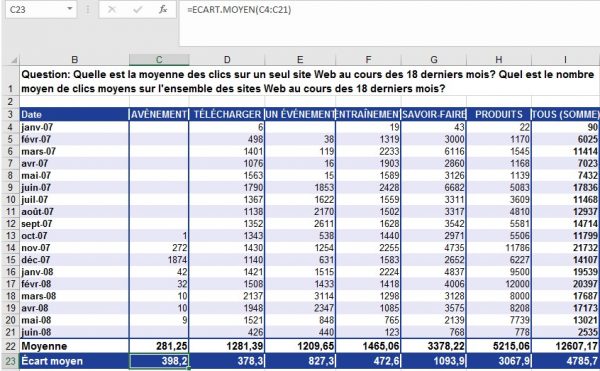Click the mars-07 date cell
The width and height of the screenshot is (600, 371).
click(75, 151)
